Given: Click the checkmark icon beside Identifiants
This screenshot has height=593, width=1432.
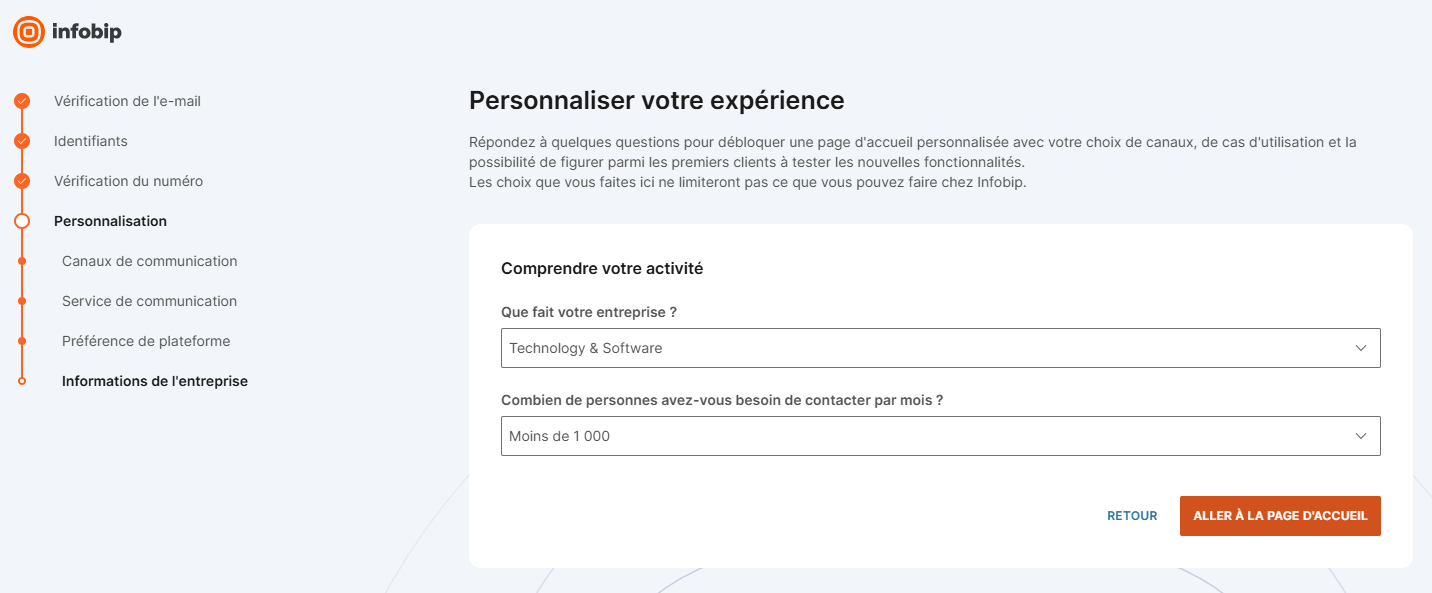Looking at the screenshot, I should 22,141.
